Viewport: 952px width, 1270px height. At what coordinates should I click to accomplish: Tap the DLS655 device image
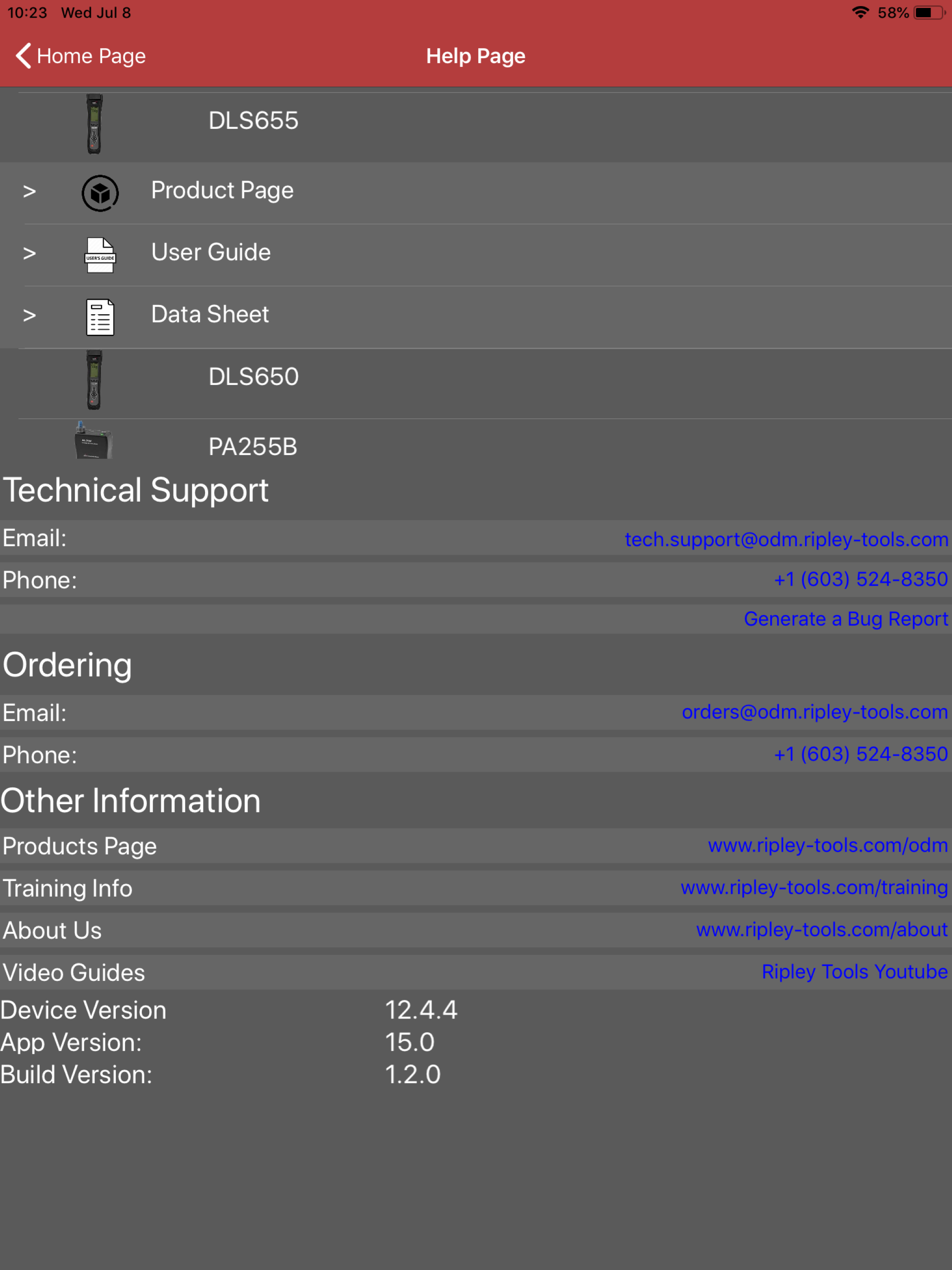[x=94, y=124]
